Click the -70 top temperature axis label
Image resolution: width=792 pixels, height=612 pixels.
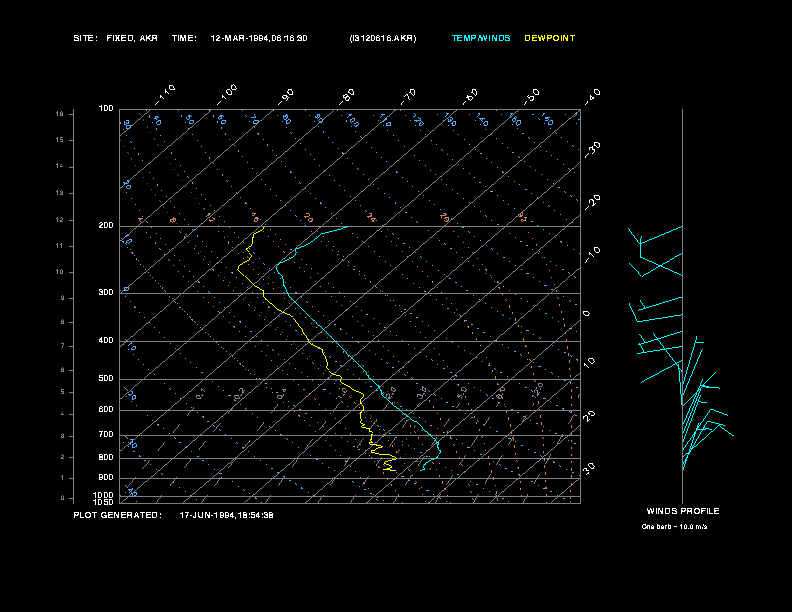[x=409, y=97]
